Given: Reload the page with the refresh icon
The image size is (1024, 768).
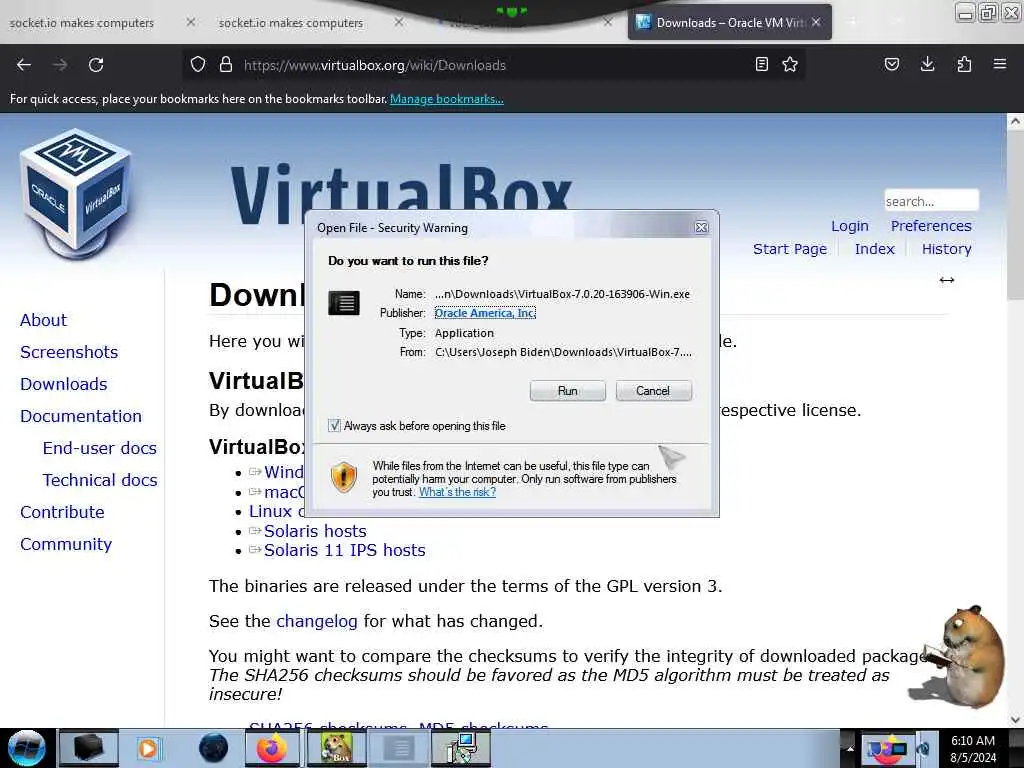Looking at the screenshot, I should coord(96,65).
